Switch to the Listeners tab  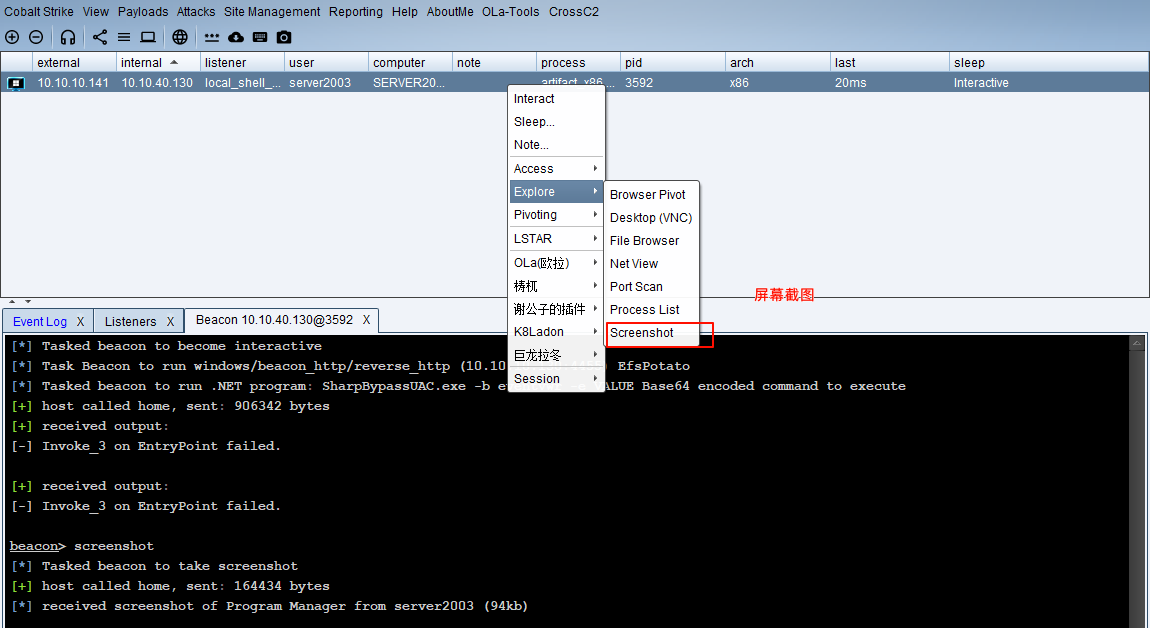(x=131, y=321)
